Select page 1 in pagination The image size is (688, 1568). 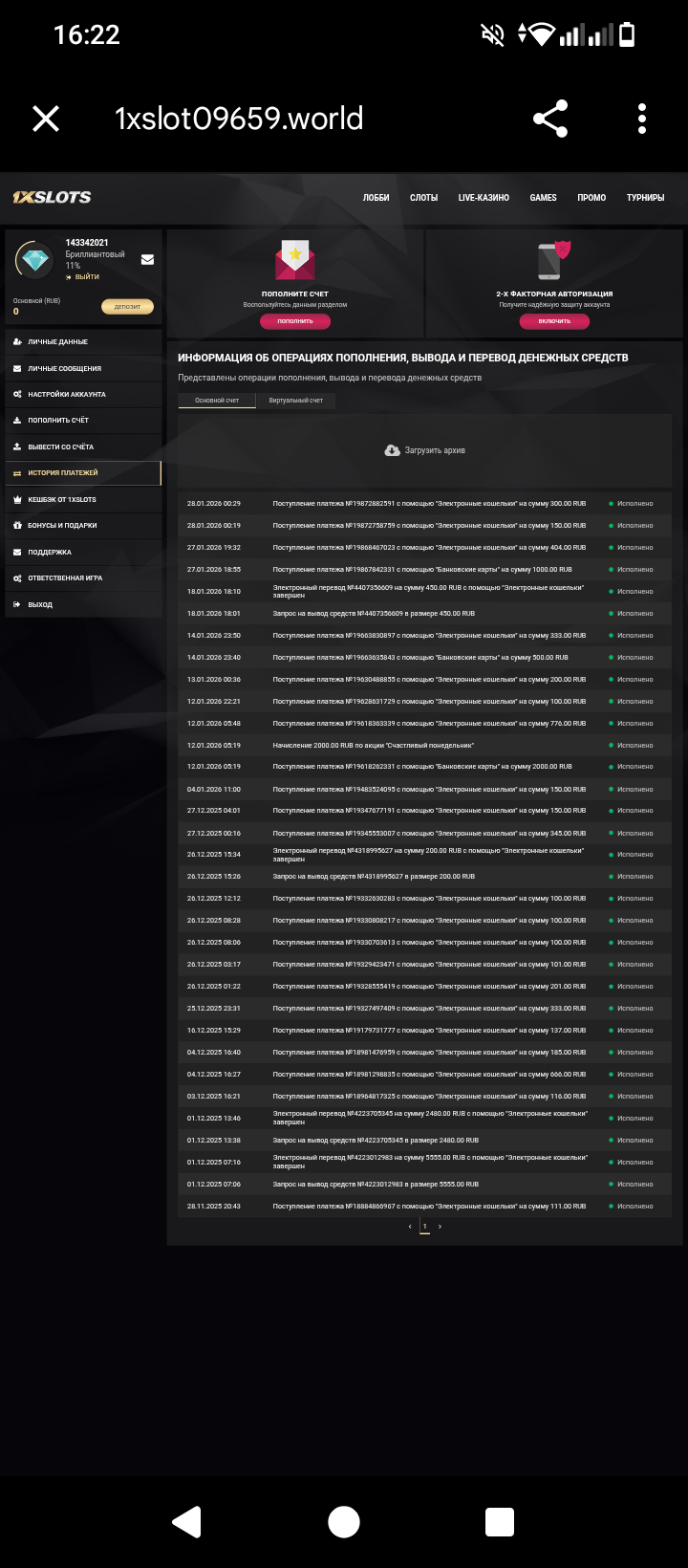424,1227
